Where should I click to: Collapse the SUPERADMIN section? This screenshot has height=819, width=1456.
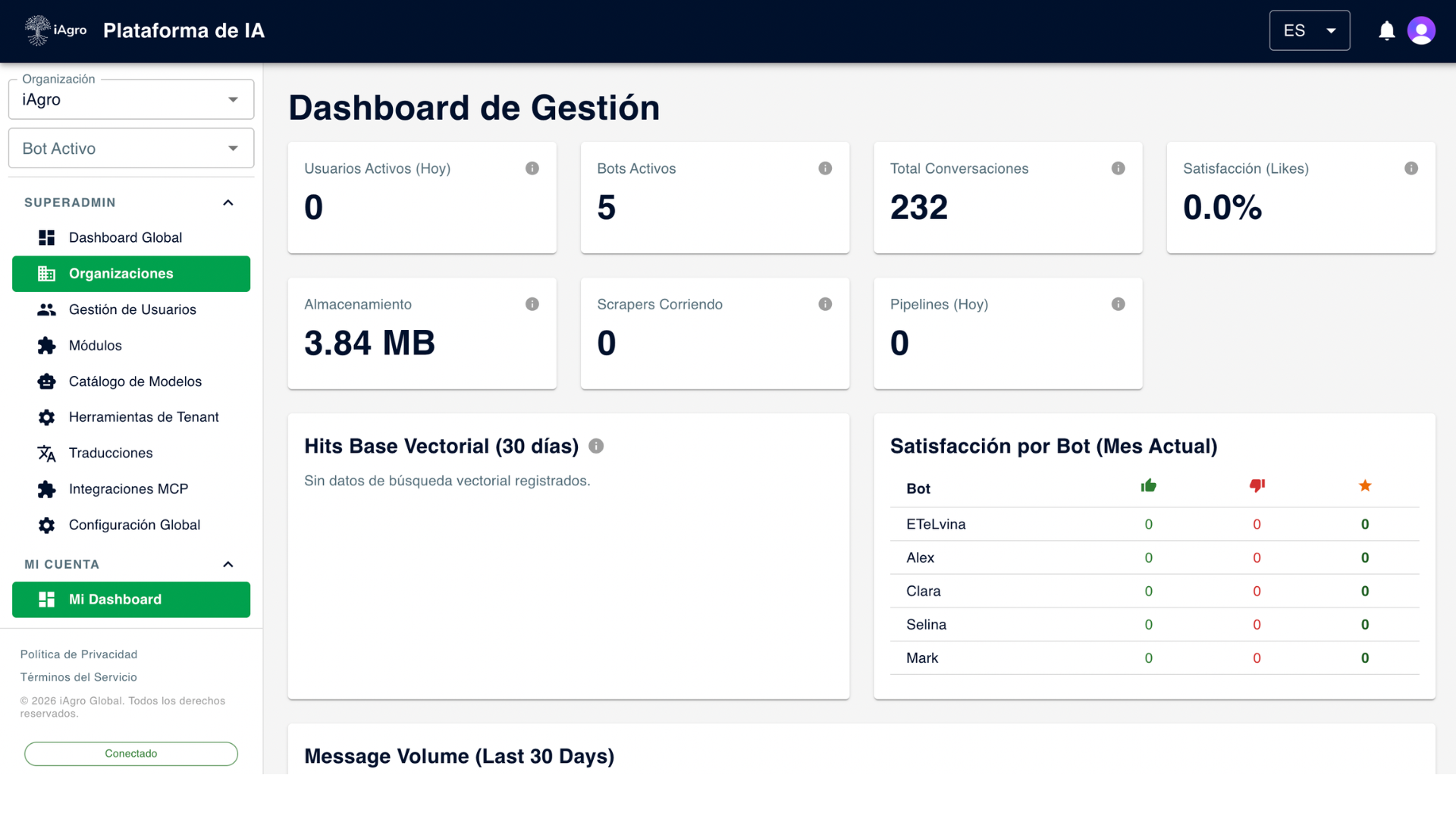pyautogui.click(x=227, y=202)
